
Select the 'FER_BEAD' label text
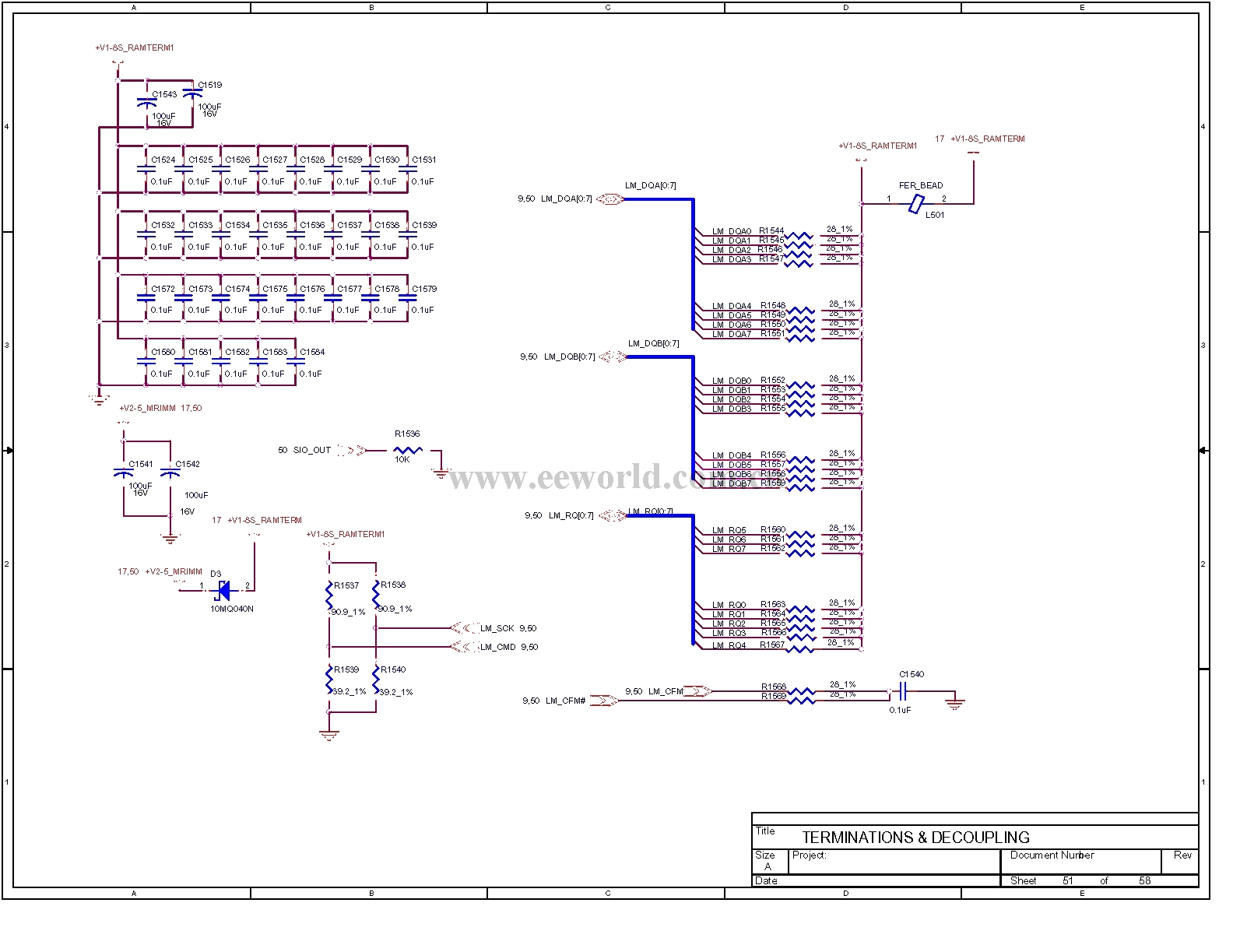pos(921,185)
